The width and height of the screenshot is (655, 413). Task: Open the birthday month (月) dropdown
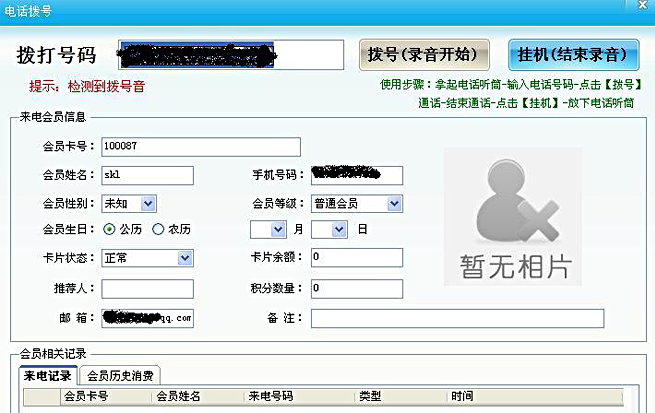[x=280, y=230]
